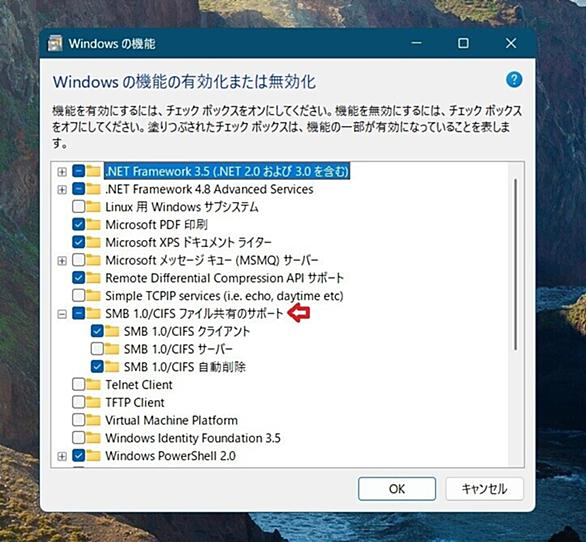Uncheck the SMB 1.0/CIFS クライアント checkbox
The height and width of the screenshot is (542, 586).
tap(97, 331)
